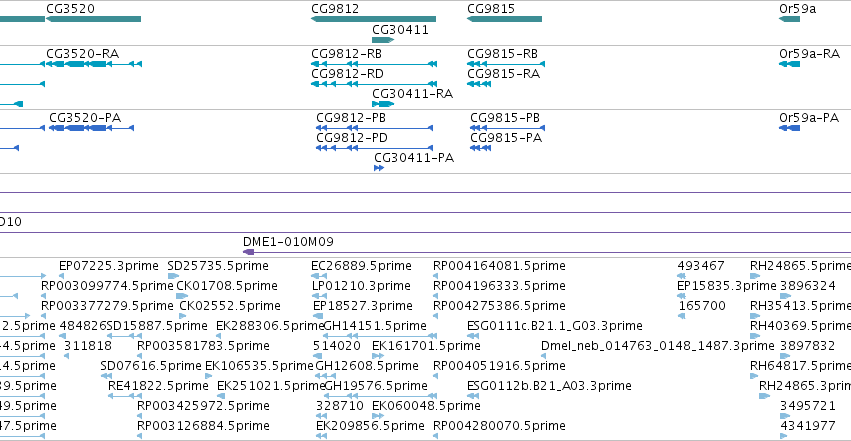The image size is (851, 441).
Task: Select the CG3520 gene bar
Action: 93,19
